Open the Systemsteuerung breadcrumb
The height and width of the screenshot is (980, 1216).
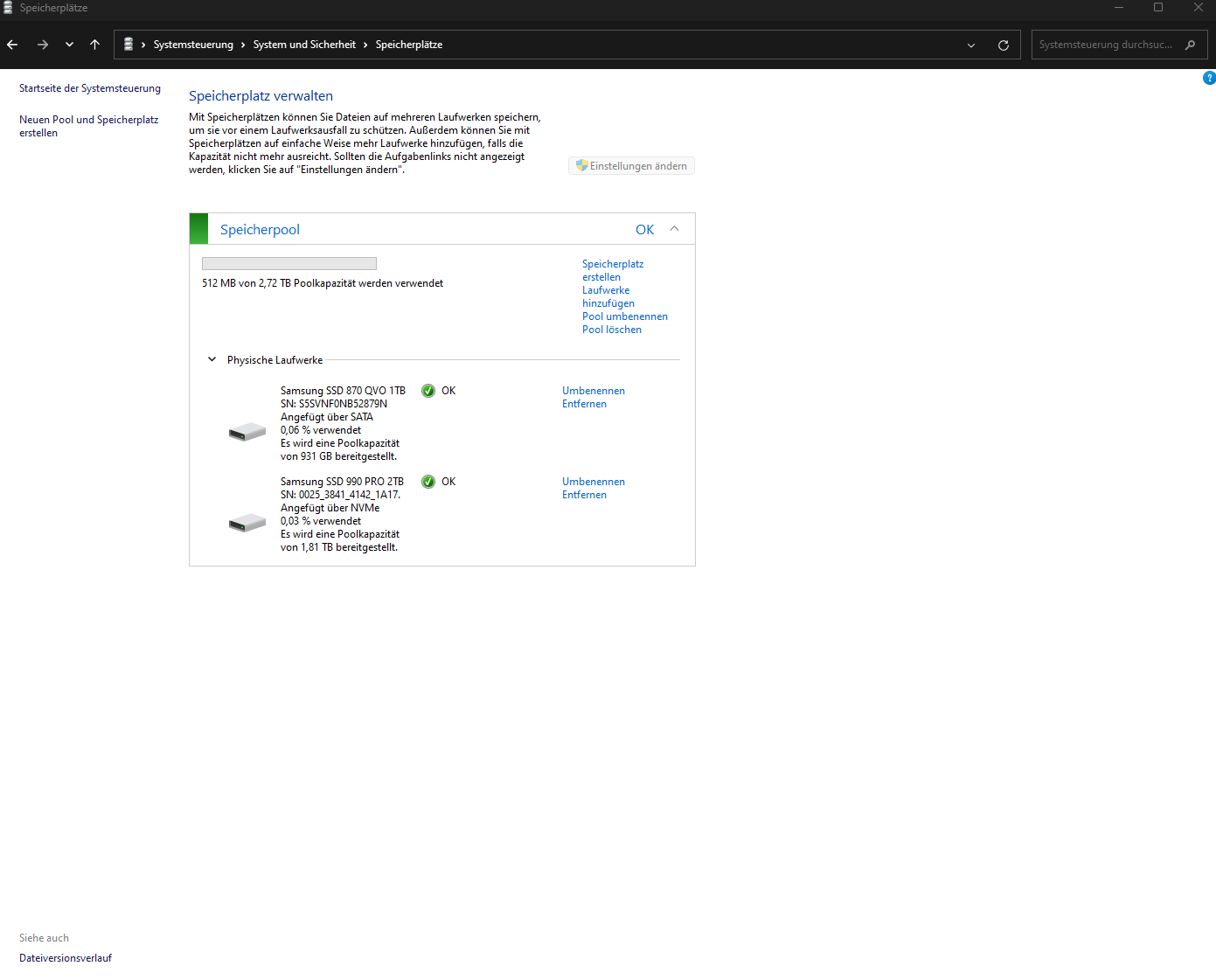[193, 45]
